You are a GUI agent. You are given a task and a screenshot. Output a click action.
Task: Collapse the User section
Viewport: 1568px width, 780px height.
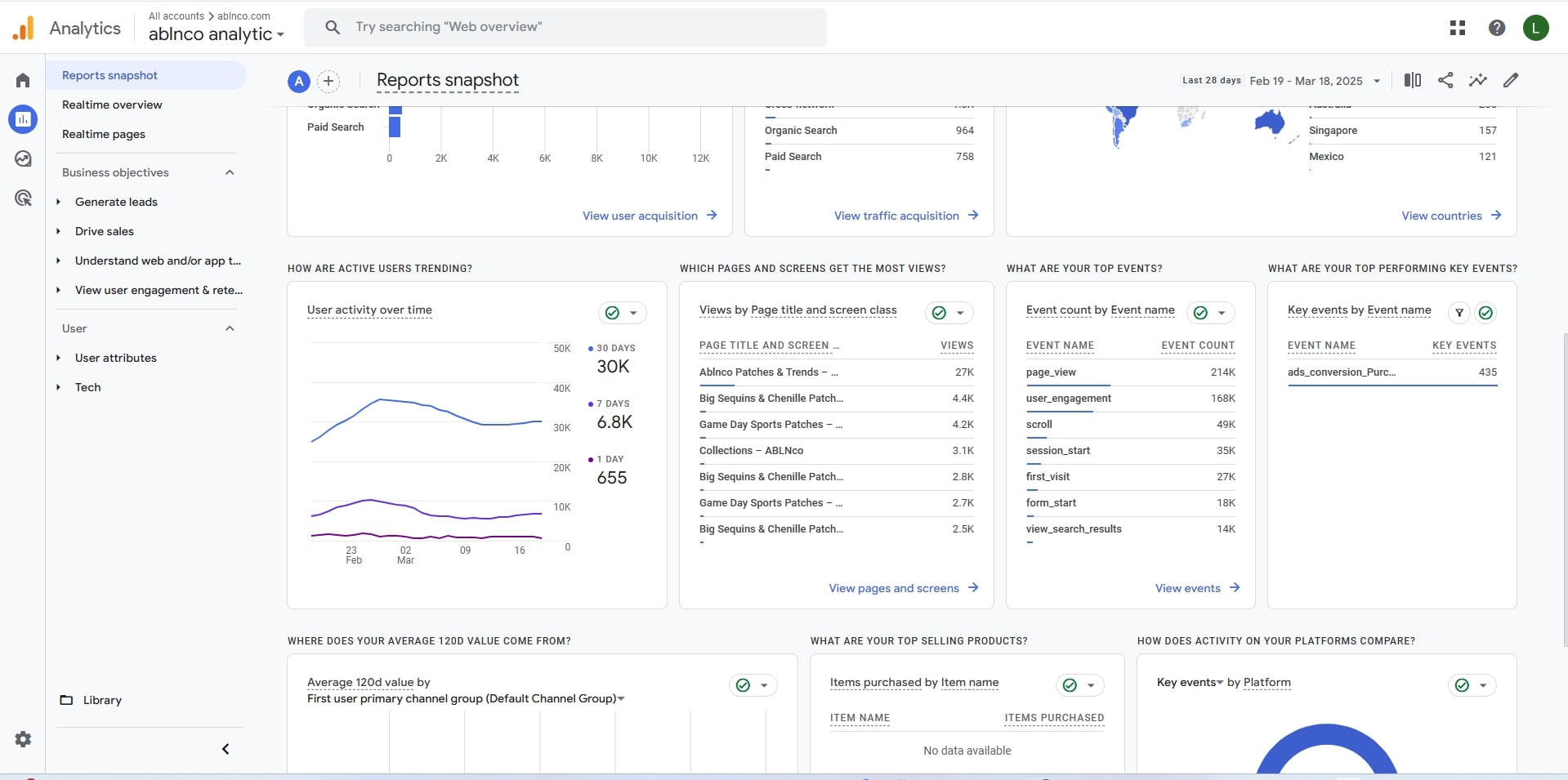pos(230,328)
